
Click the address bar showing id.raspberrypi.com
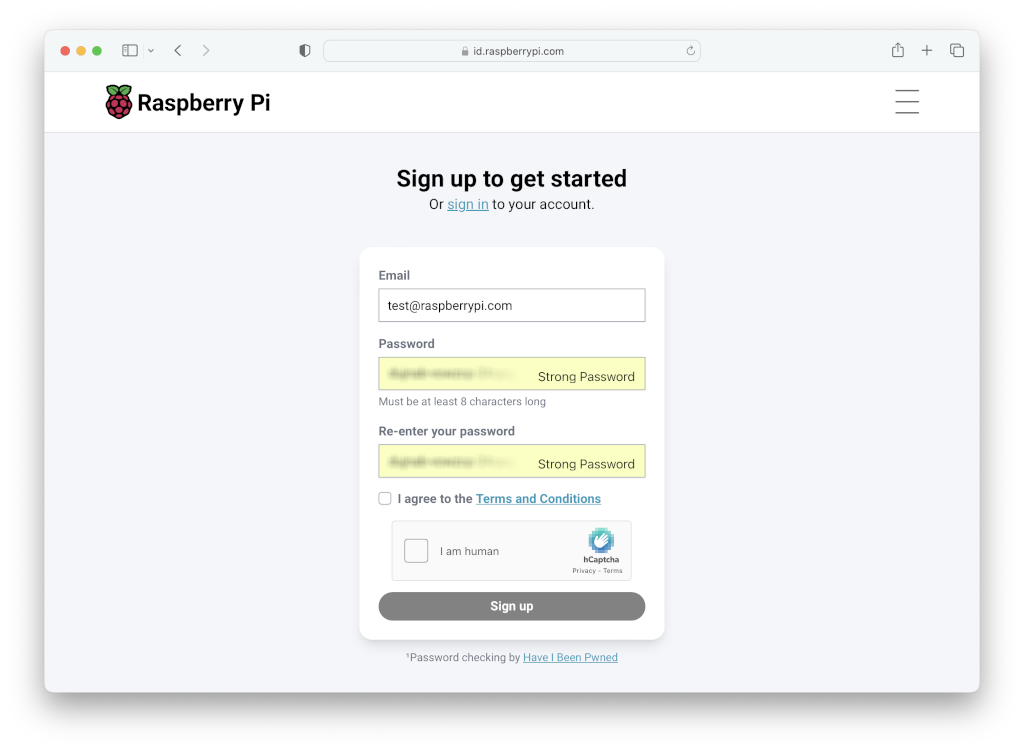(512, 51)
